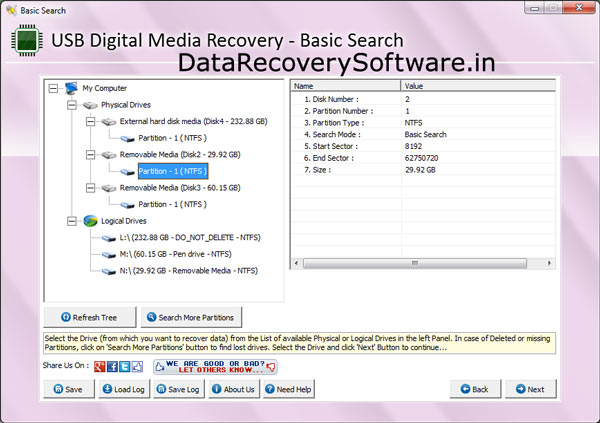
Task: Collapse the Physical Drives node
Action: click(72, 105)
